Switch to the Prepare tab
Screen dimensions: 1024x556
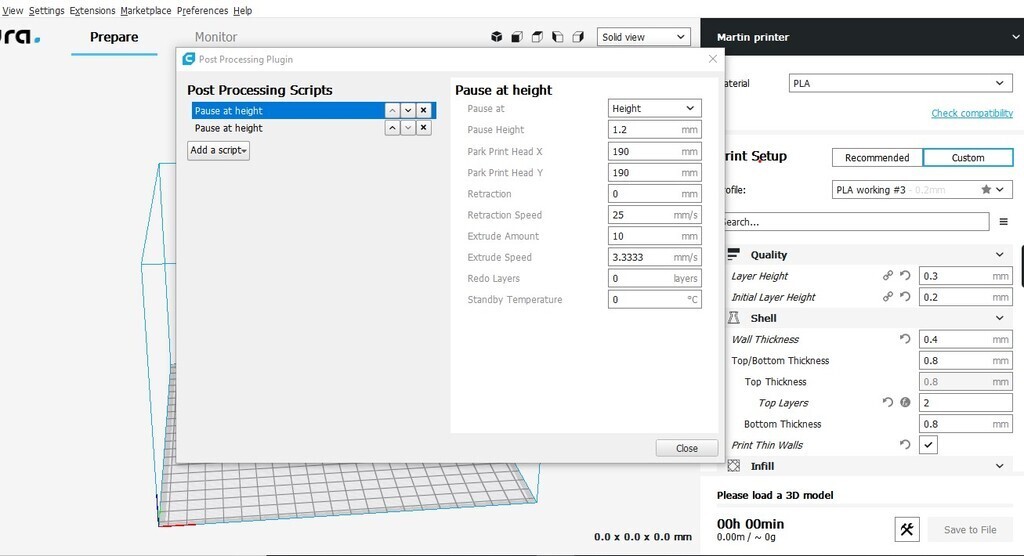pyautogui.click(x=114, y=37)
